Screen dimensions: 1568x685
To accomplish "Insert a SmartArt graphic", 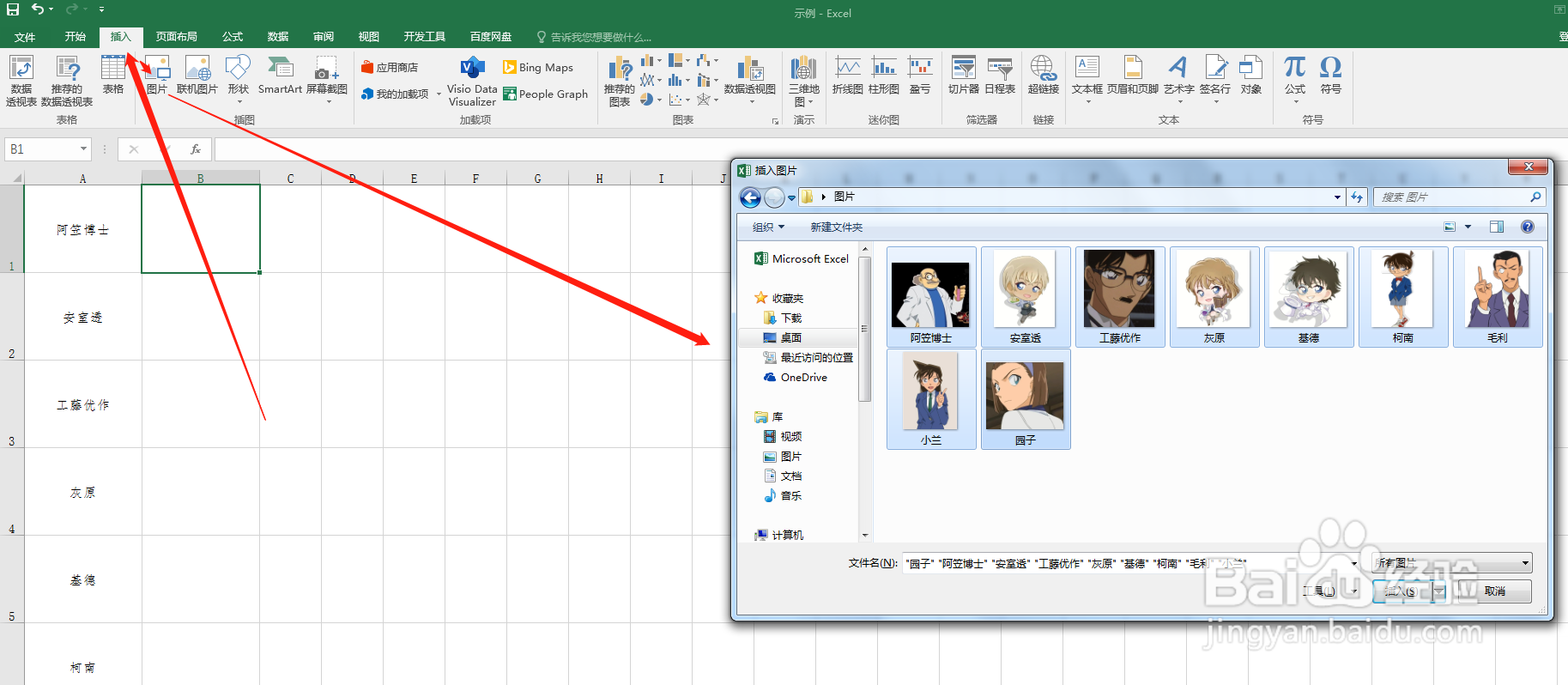I will coord(280,74).
